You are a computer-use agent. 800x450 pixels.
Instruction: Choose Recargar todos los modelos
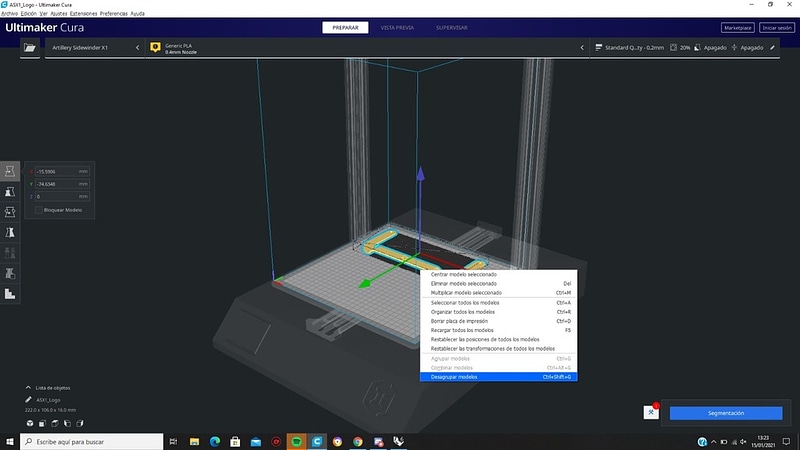[x=498, y=330]
